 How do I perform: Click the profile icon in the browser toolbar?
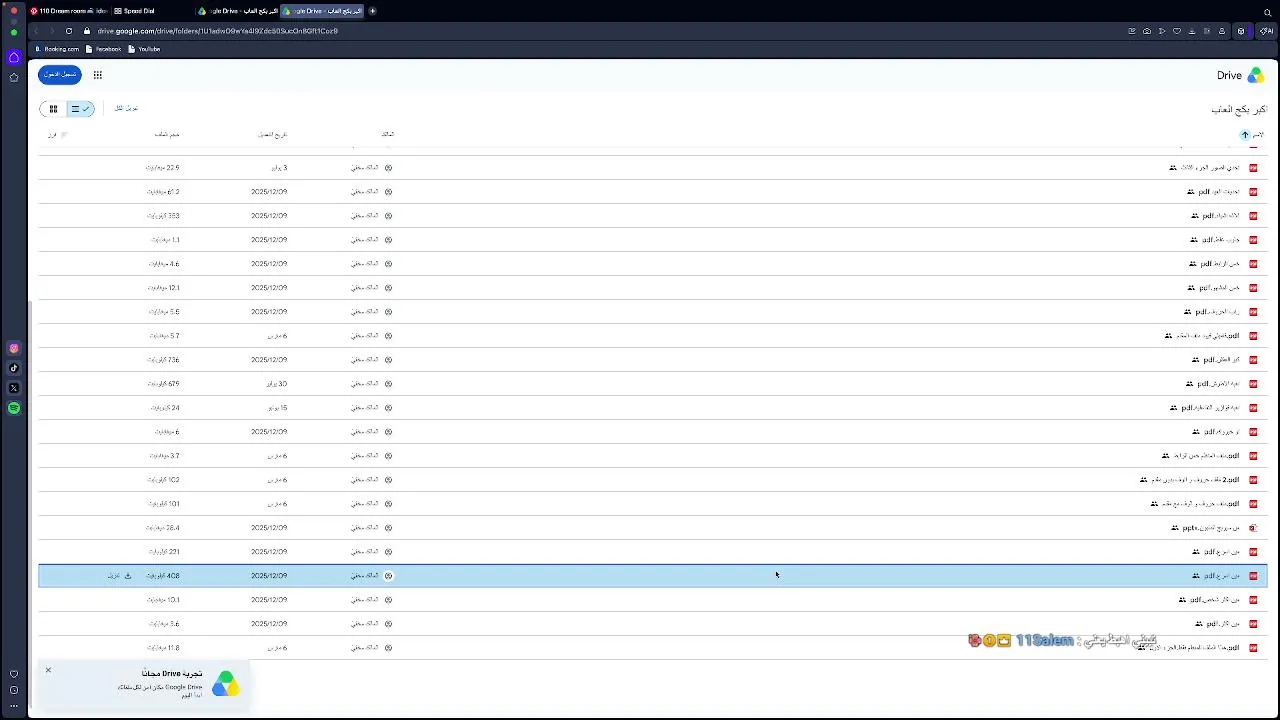point(1222,31)
